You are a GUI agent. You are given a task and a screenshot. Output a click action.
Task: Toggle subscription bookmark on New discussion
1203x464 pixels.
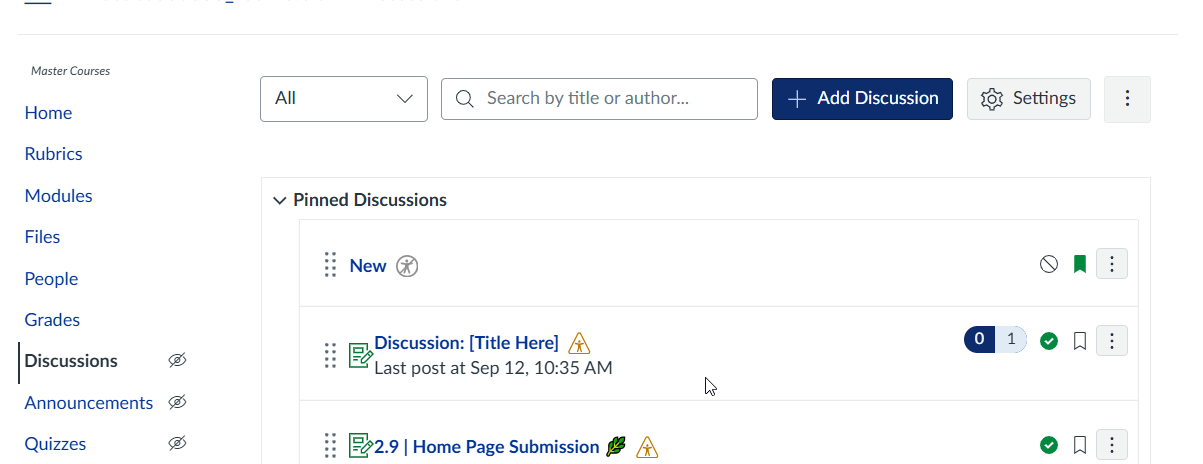pyautogui.click(x=1080, y=265)
